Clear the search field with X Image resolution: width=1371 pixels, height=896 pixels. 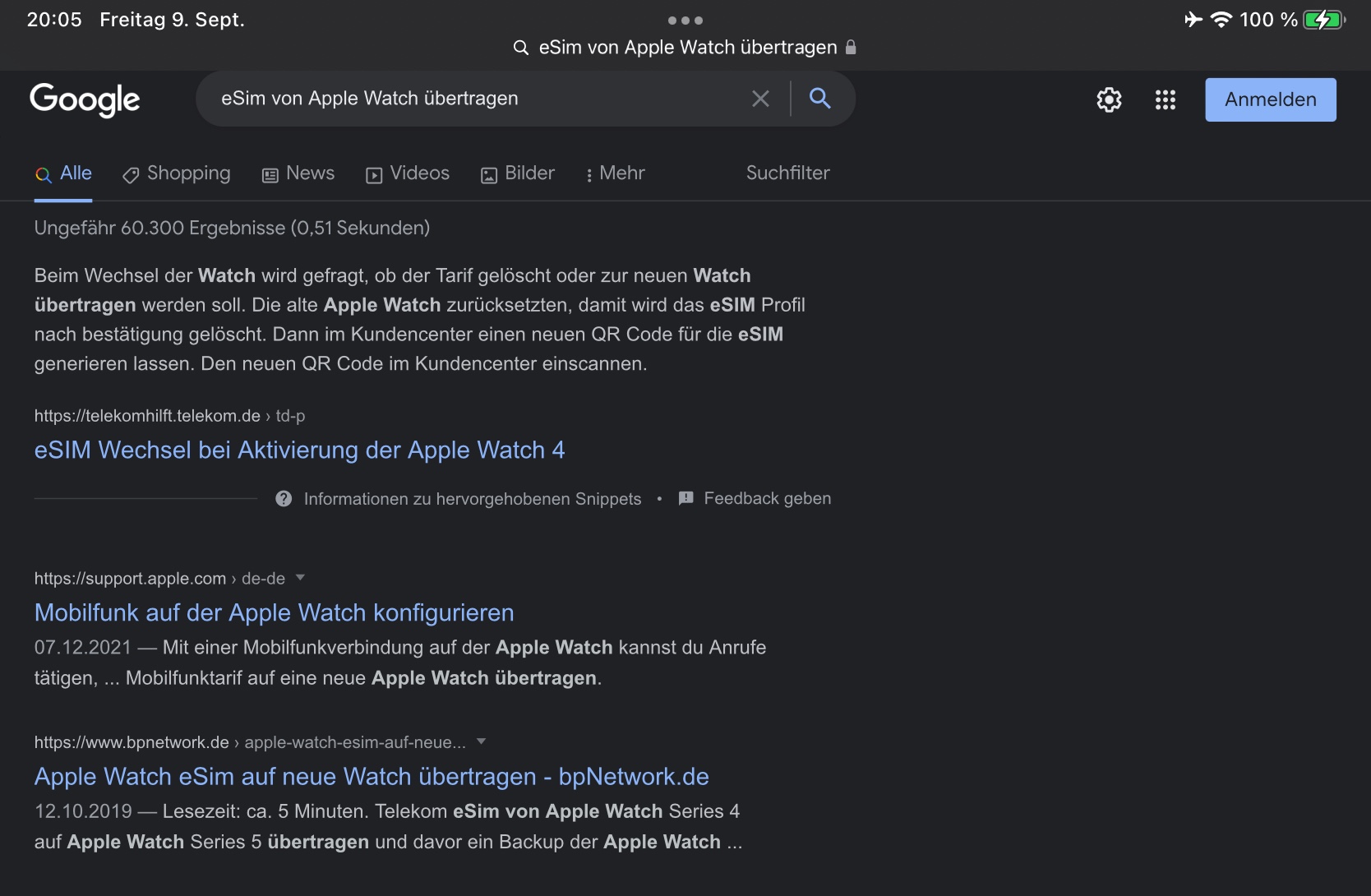coord(760,99)
